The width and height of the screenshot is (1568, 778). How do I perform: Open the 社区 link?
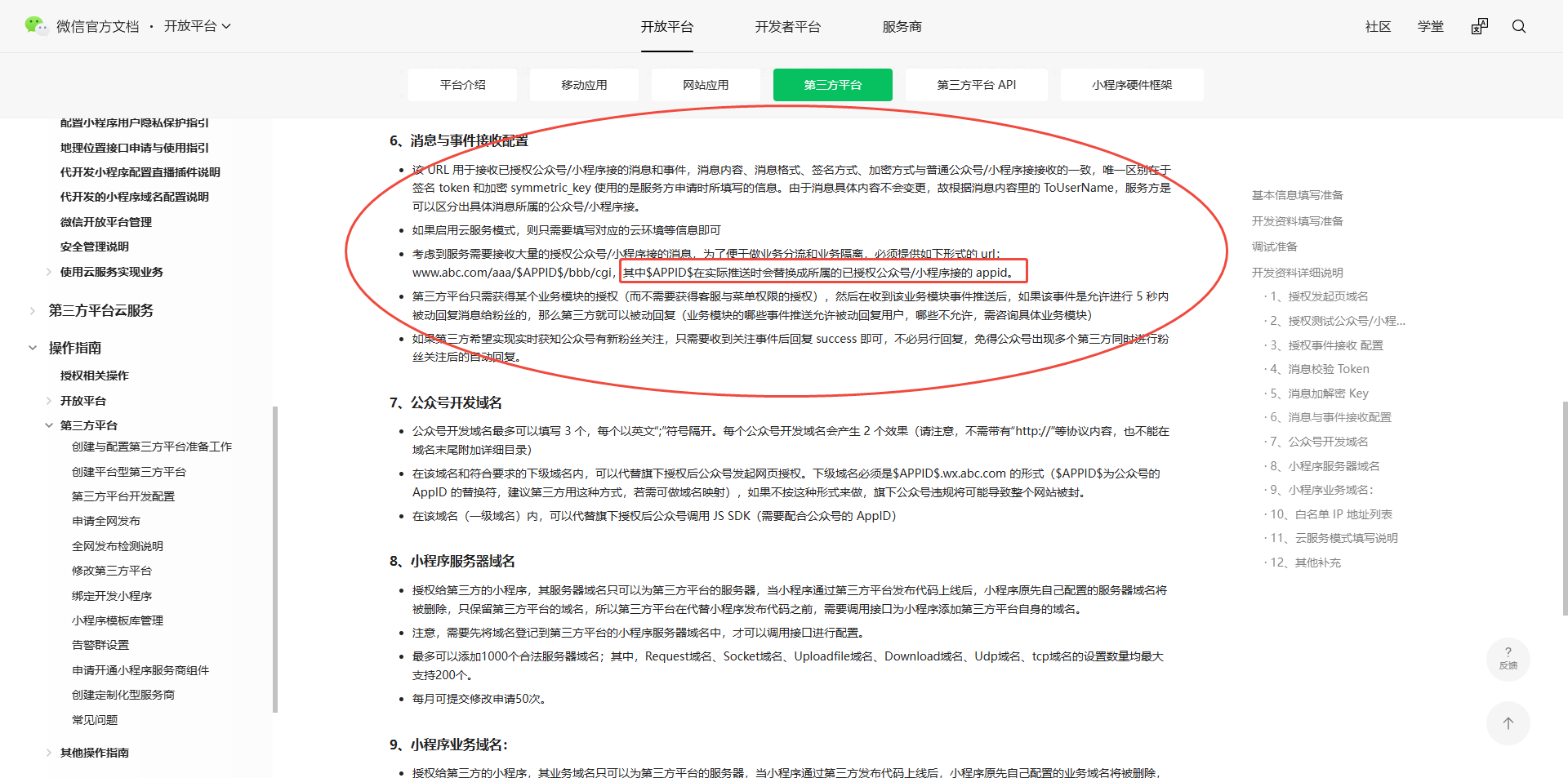1379,27
